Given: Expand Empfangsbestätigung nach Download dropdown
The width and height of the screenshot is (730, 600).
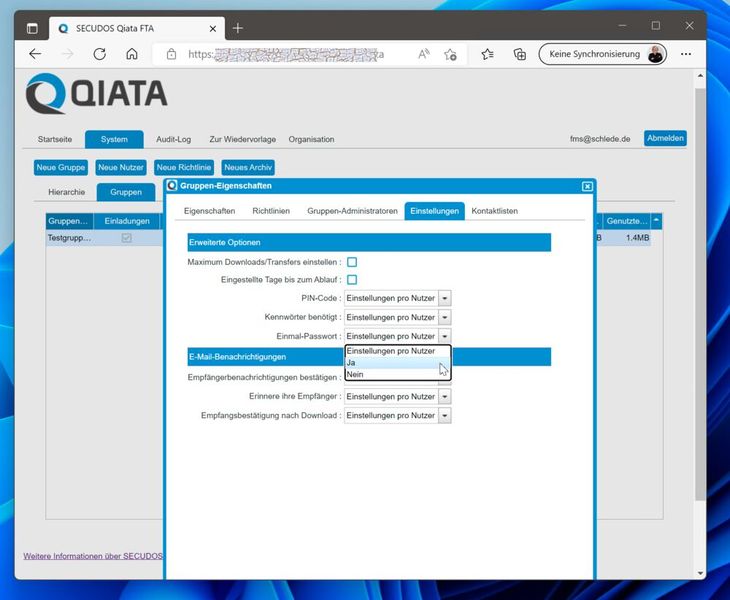Looking at the screenshot, I should 445,415.
